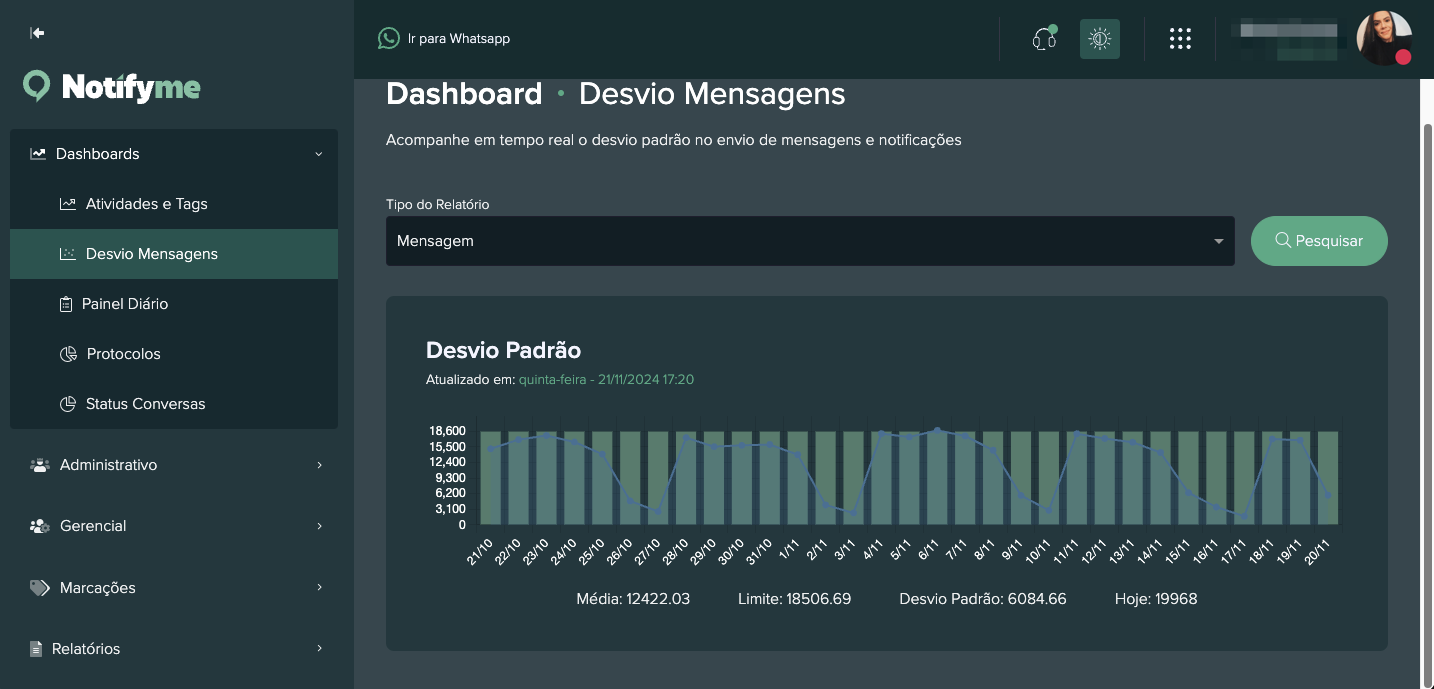Click the user profile avatar photo
This screenshot has width=1434, height=689.
pyautogui.click(x=1384, y=40)
